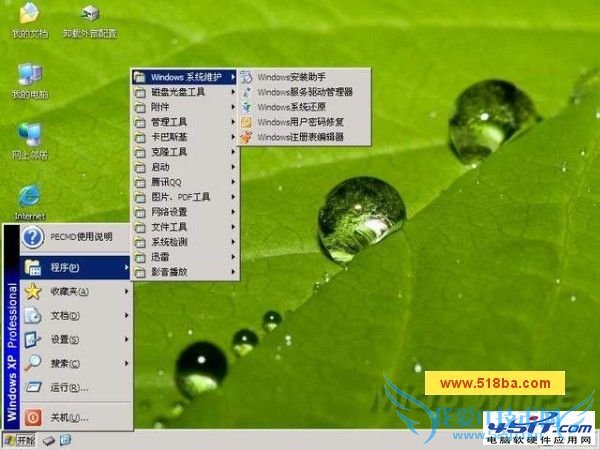This screenshot has height=450, width=600.
Task: Expand the 克隆工具 submenu arrow
Action: click(233, 152)
